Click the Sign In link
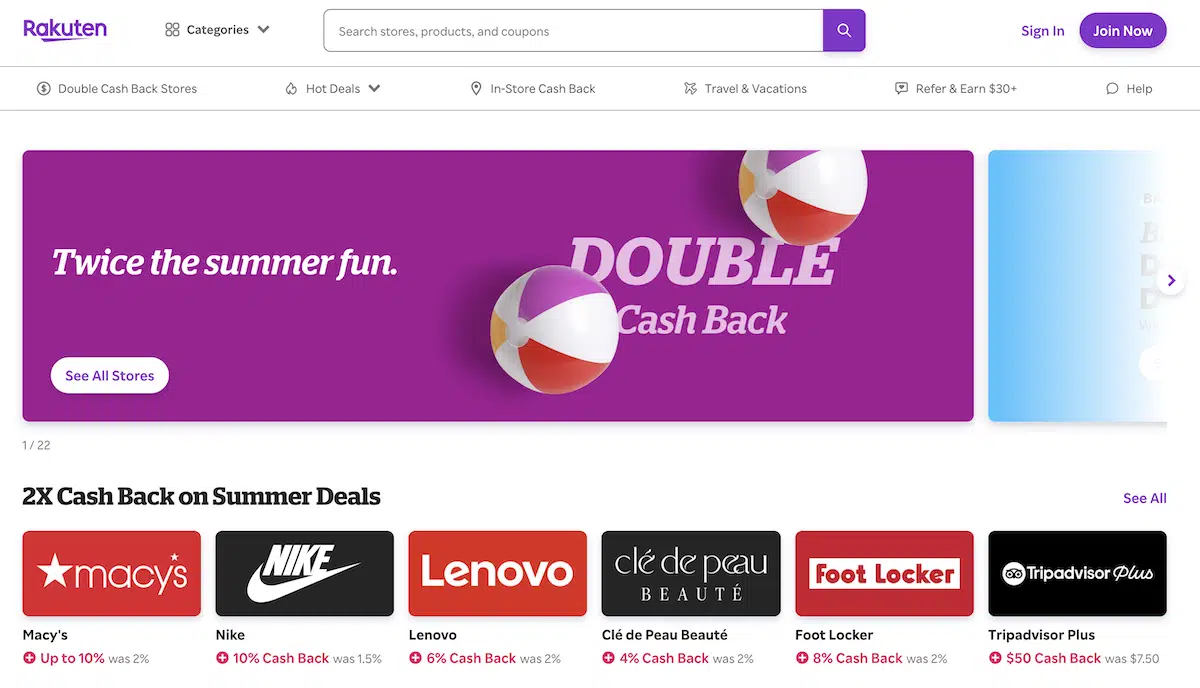The width and height of the screenshot is (1200, 688). (1043, 31)
